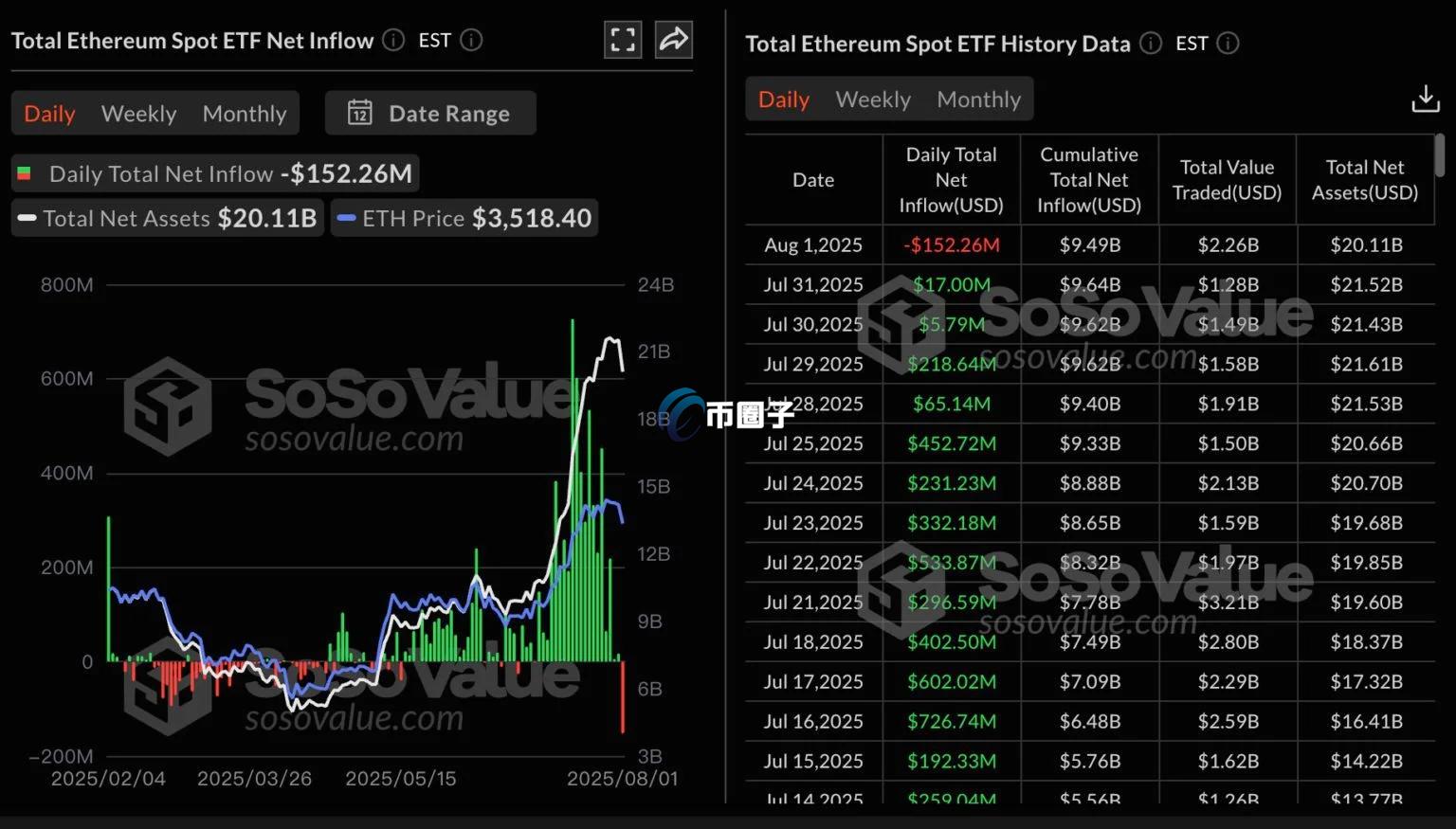Click the Aug 1,2025 inflow value

tap(951, 244)
